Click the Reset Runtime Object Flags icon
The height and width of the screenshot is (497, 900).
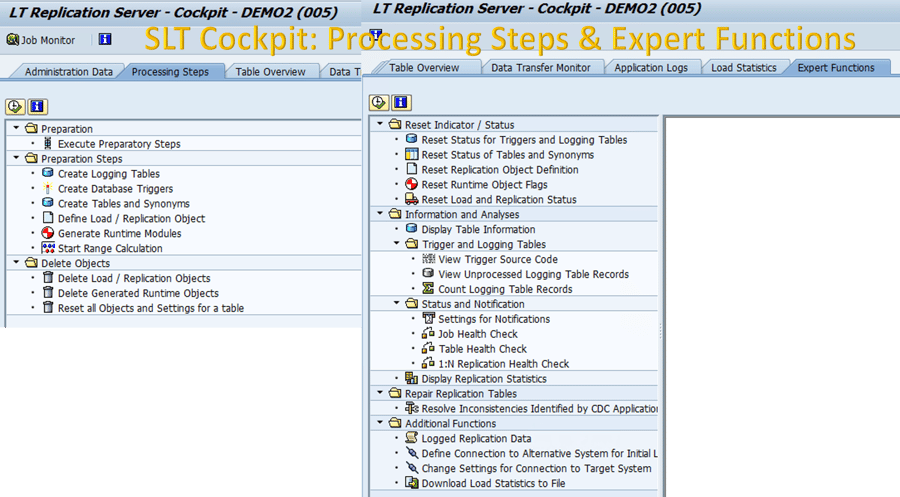412,184
